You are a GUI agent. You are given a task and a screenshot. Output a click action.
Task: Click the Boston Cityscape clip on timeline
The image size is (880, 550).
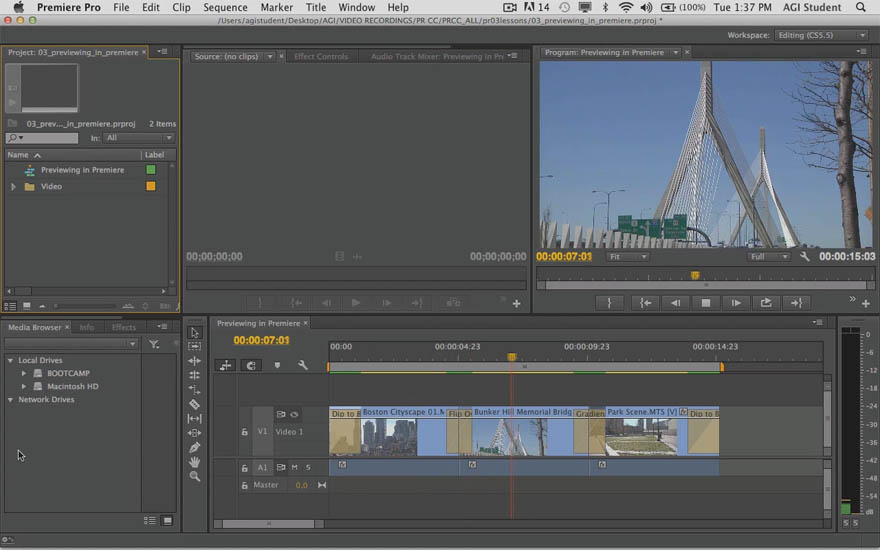pos(403,431)
